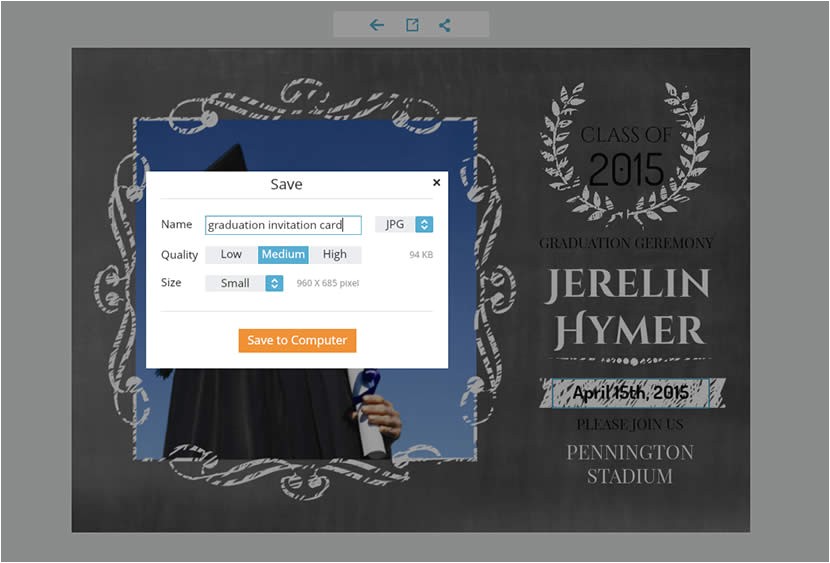Click the GRADUATION CEREMONY text

(x=627, y=243)
